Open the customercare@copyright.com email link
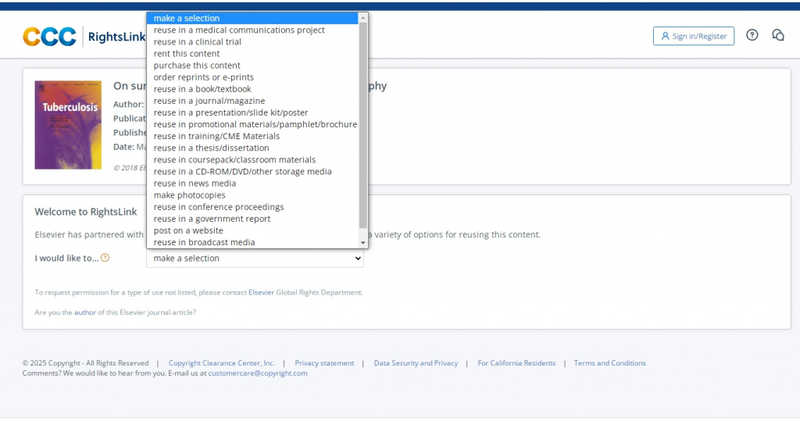Image resolution: width=800 pixels, height=421 pixels. tap(258, 373)
